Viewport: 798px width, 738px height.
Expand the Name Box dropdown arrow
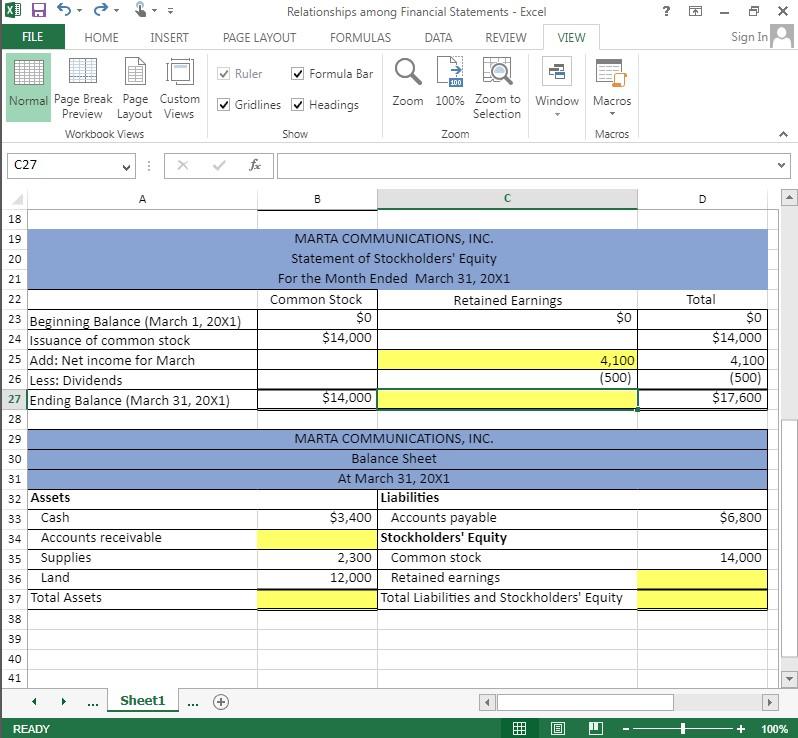click(127, 166)
